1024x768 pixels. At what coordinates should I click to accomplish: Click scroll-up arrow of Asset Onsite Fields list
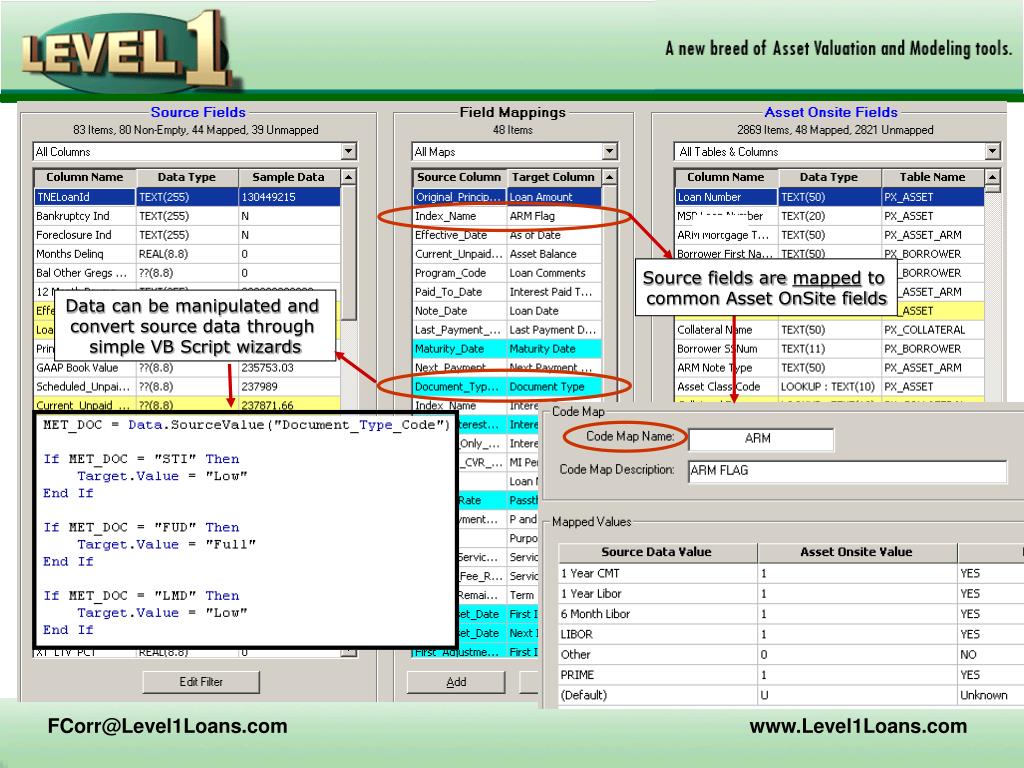tap(992, 177)
